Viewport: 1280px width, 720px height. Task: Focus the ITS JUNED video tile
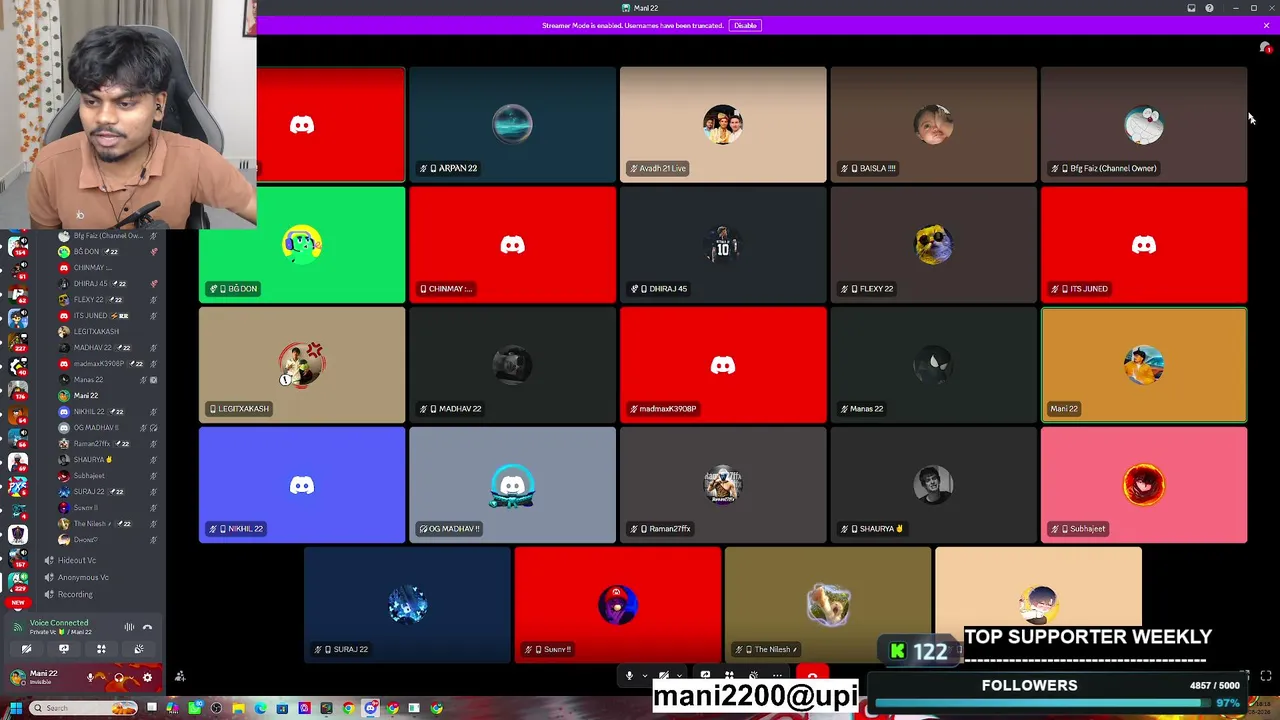[x=1144, y=245]
